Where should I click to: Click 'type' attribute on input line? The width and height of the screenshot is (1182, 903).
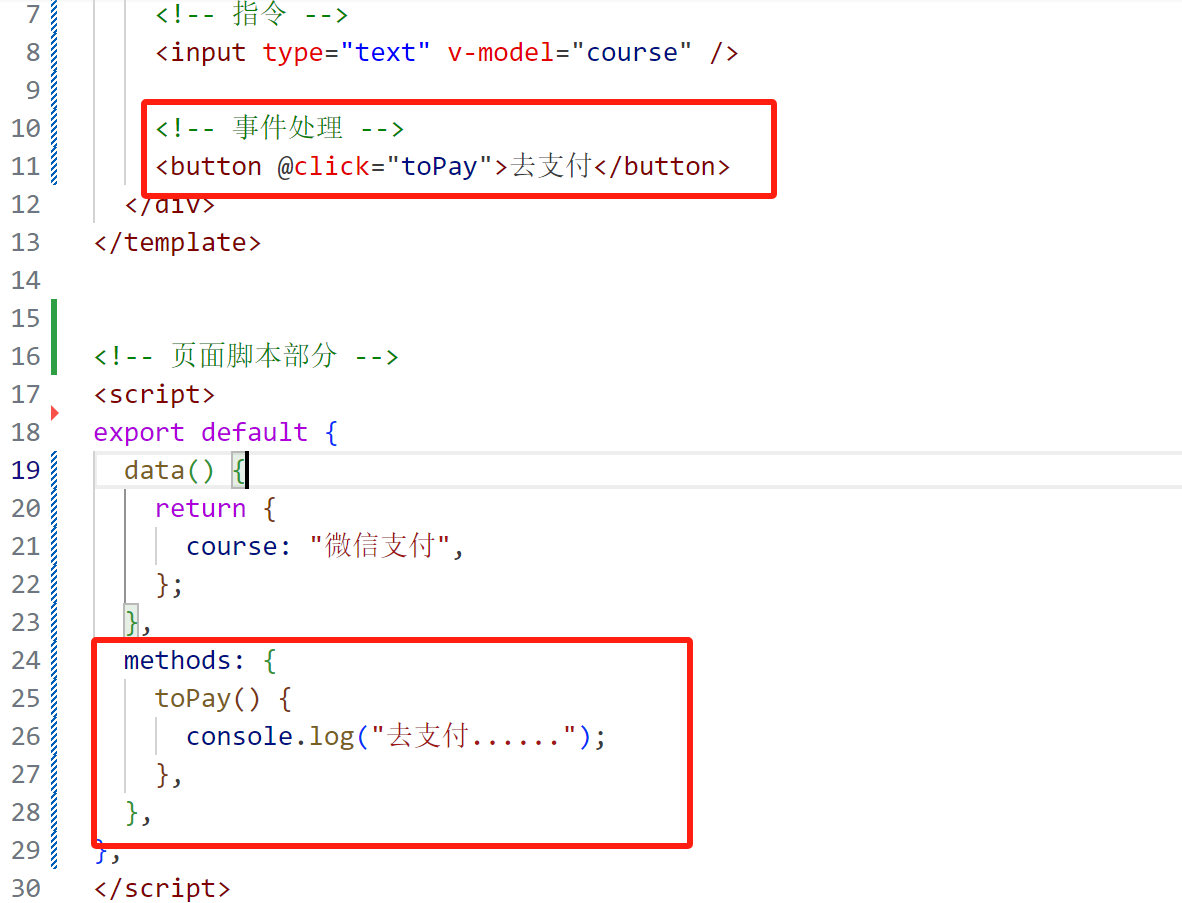pos(292,54)
